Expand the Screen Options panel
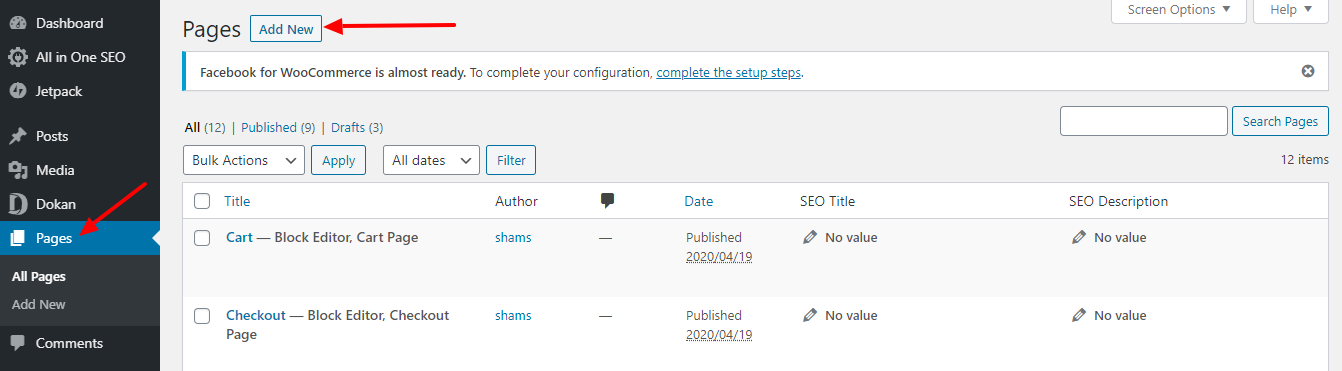Screen dimensions: 1342x371 [x=1179, y=10]
